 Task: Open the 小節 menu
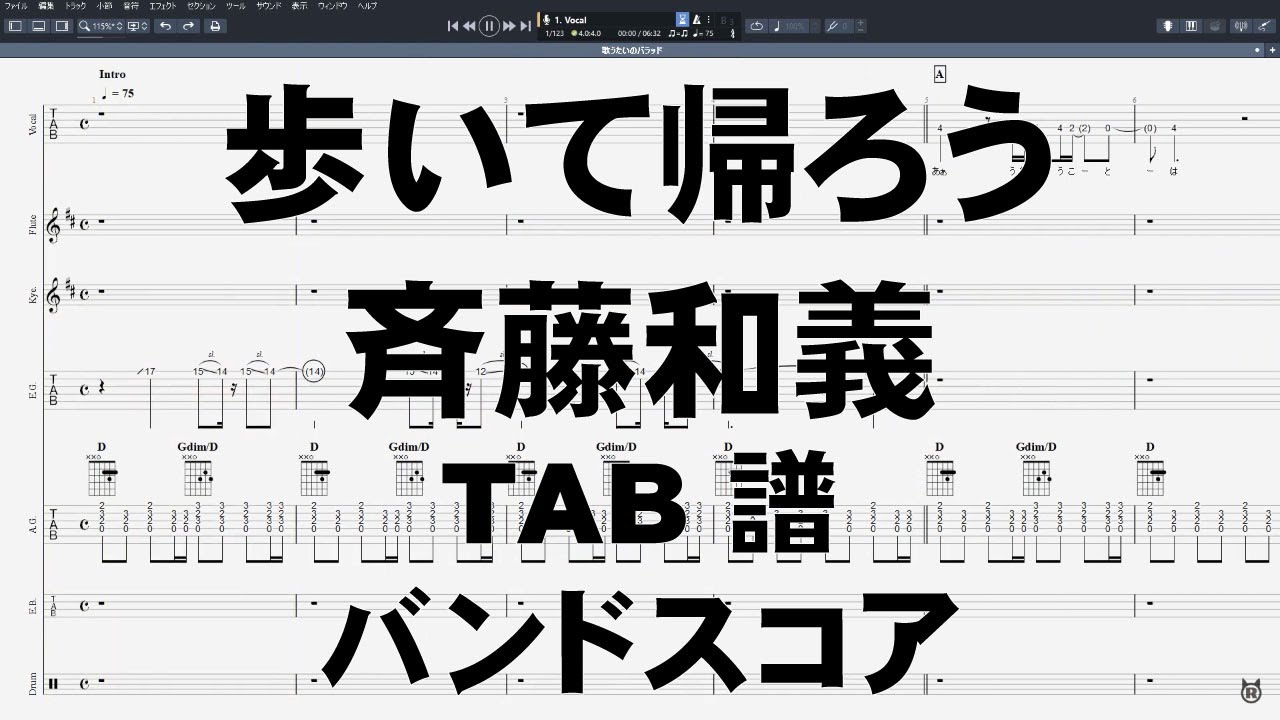click(104, 6)
